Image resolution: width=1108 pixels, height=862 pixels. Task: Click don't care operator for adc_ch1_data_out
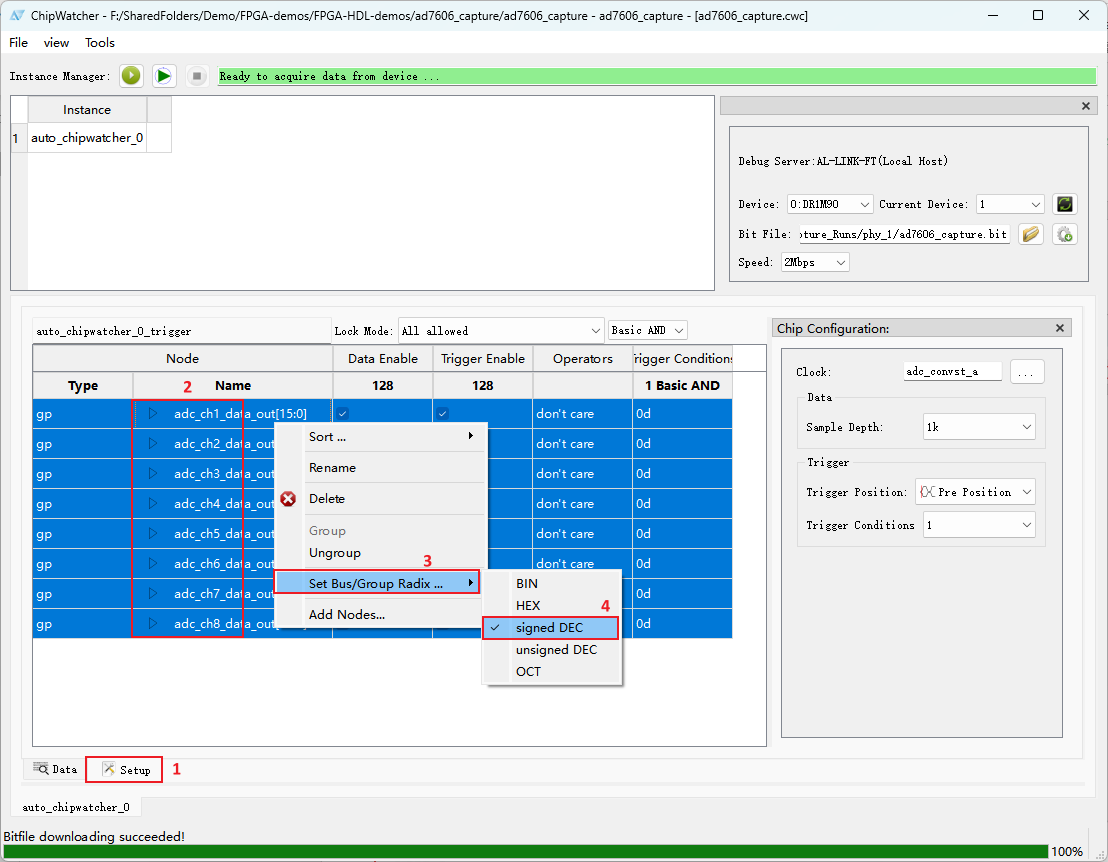(x=582, y=413)
